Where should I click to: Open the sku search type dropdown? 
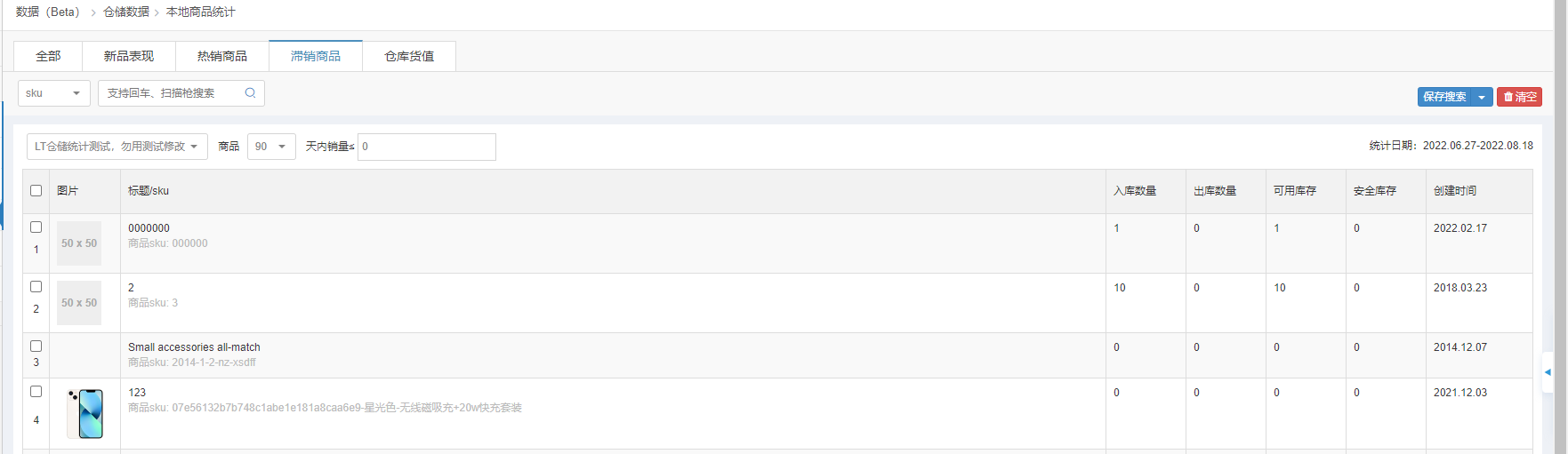click(x=54, y=93)
